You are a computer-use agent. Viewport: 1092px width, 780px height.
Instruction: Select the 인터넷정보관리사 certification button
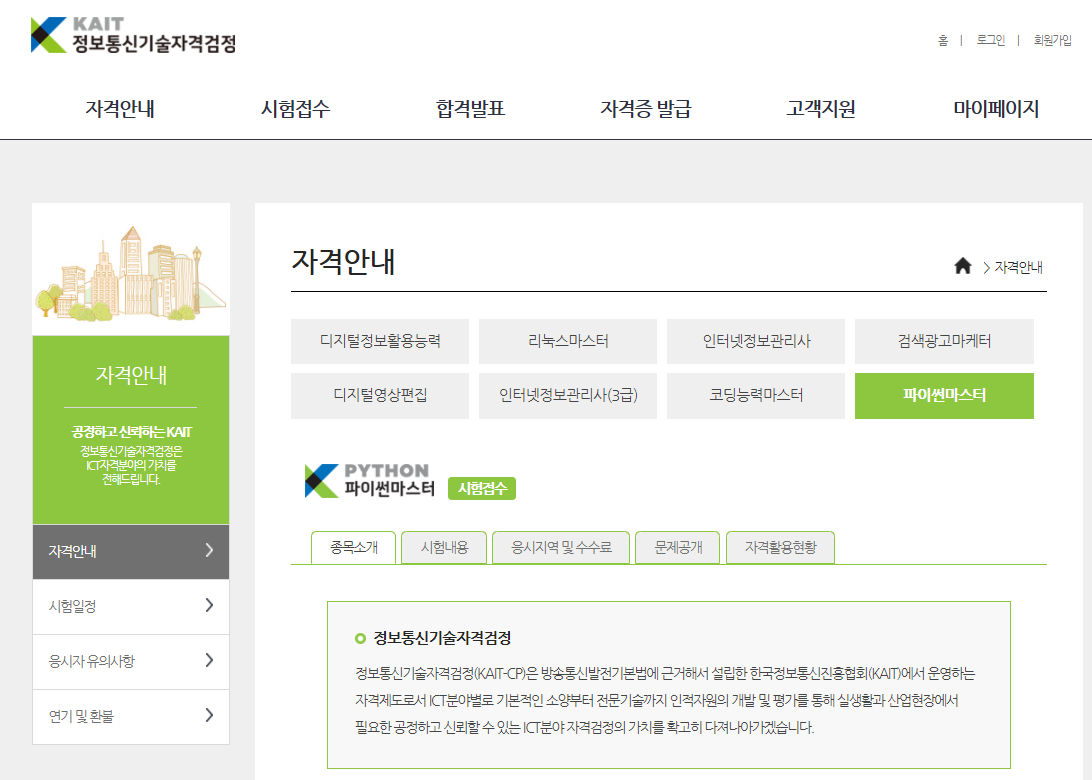[756, 341]
